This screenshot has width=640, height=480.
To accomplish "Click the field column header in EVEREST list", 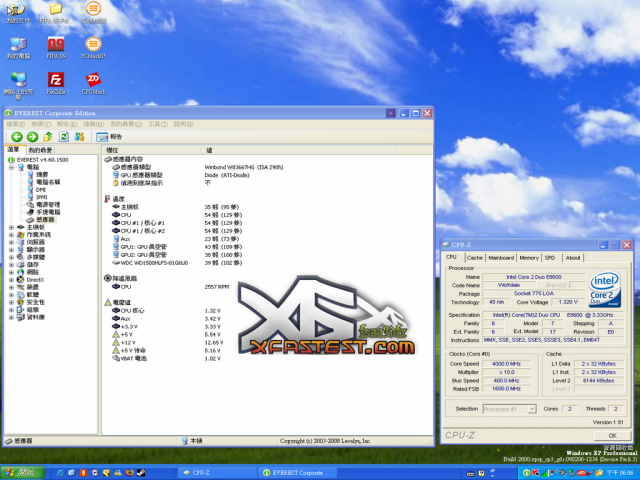I will pos(152,150).
